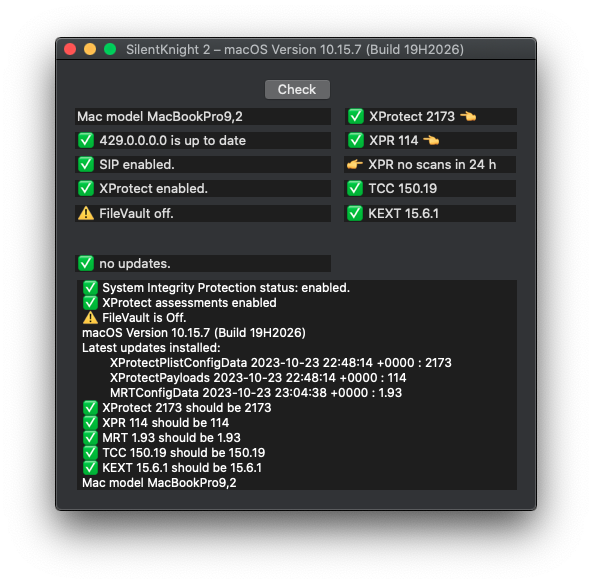
Task: Click checkmark beside 'MRT 1.93 should be 1.93'
Action: (90, 438)
